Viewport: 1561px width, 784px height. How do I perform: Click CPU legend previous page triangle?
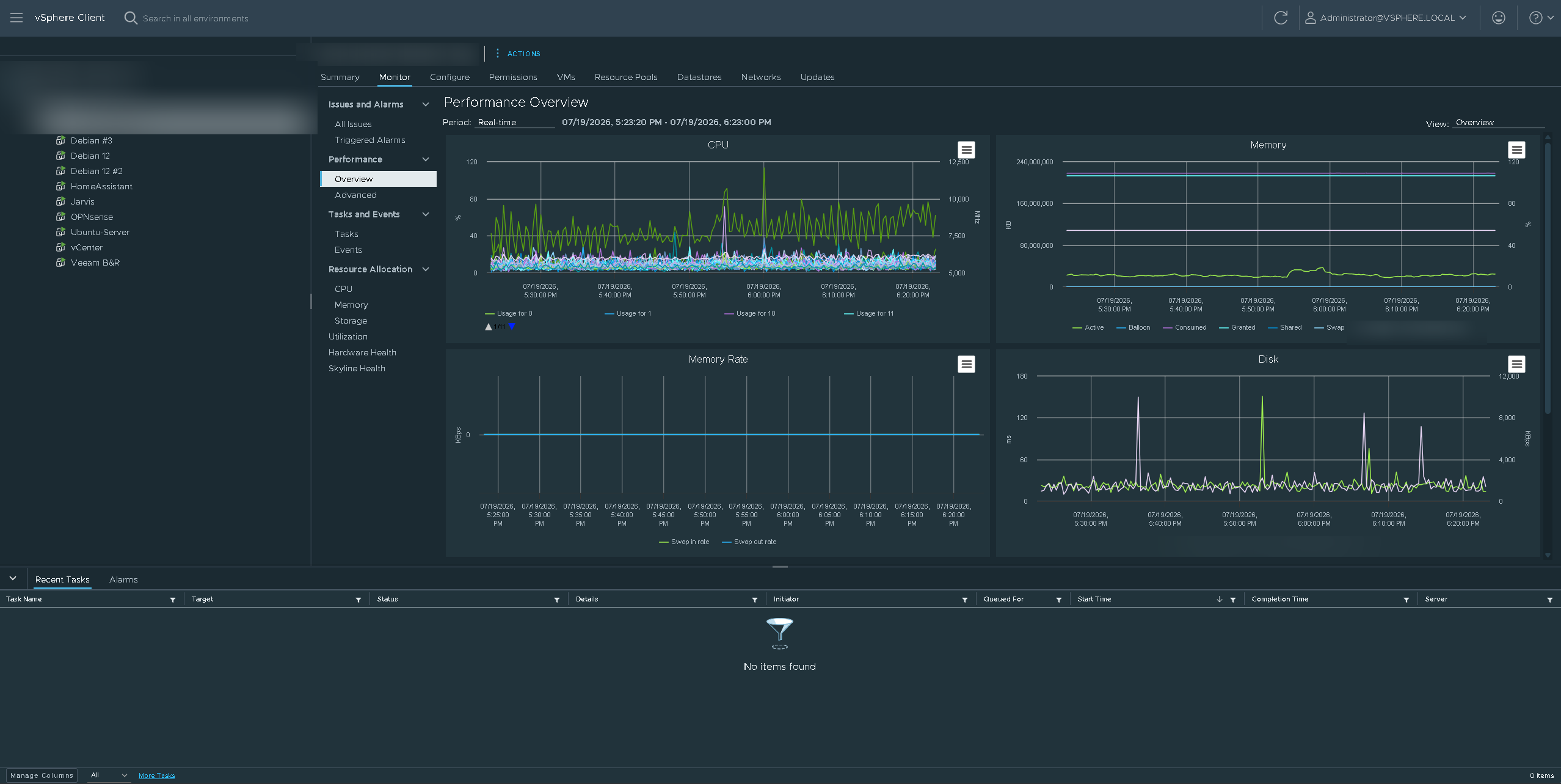tap(489, 327)
